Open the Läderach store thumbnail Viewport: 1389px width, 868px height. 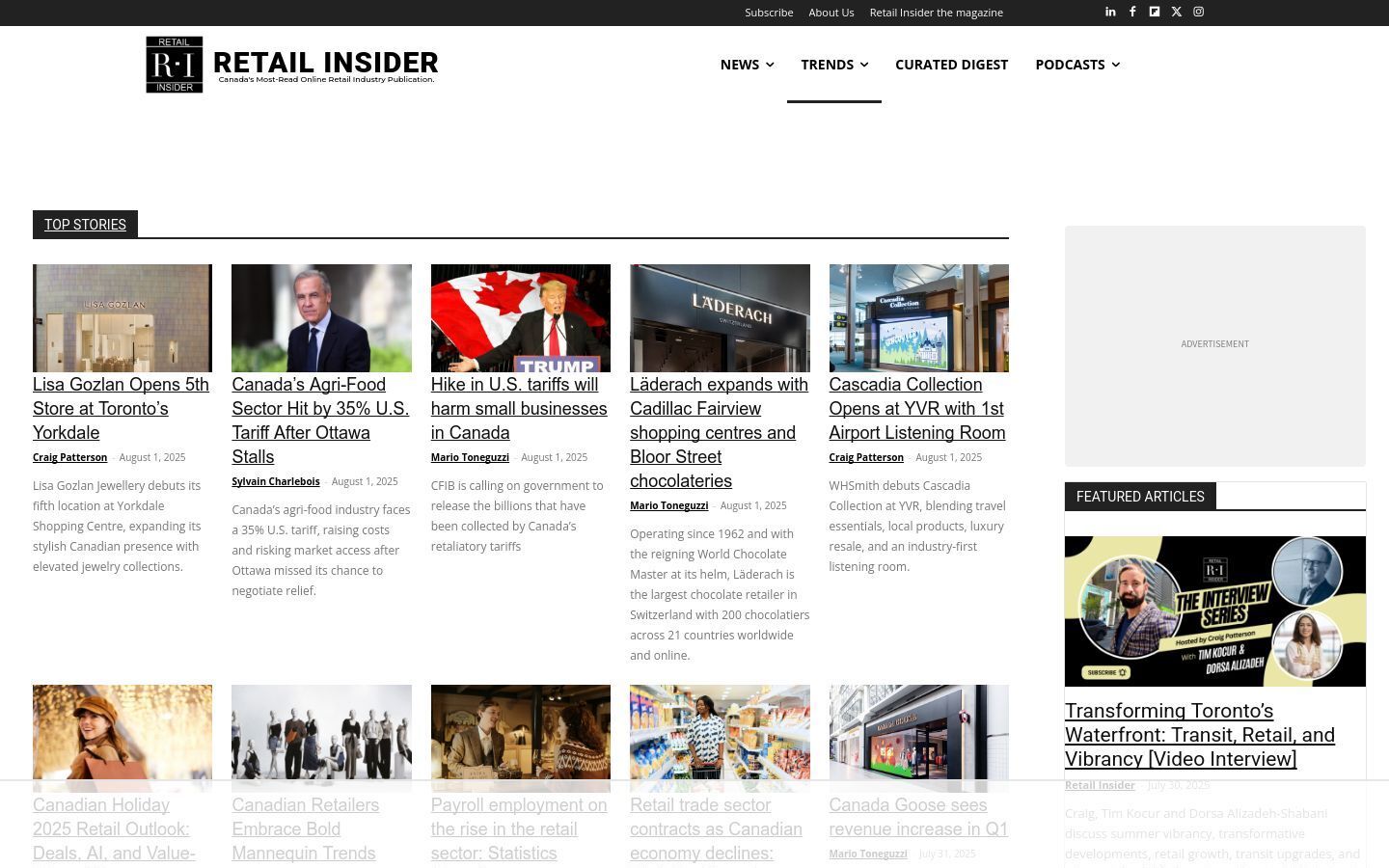tap(720, 318)
